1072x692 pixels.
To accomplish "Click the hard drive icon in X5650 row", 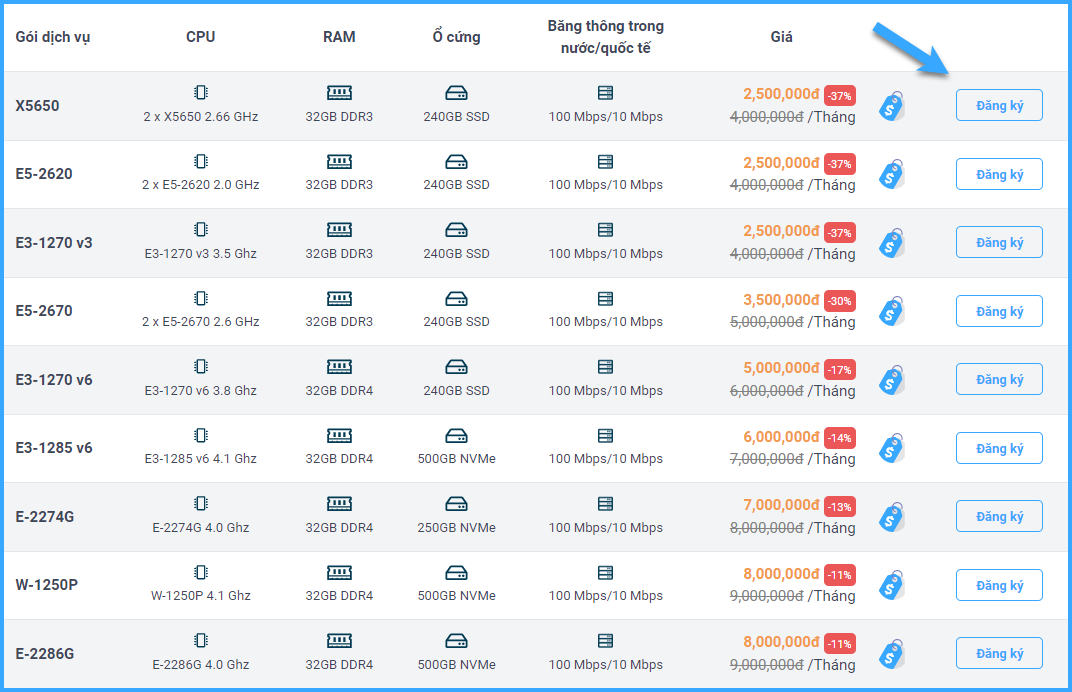I will [x=456, y=93].
